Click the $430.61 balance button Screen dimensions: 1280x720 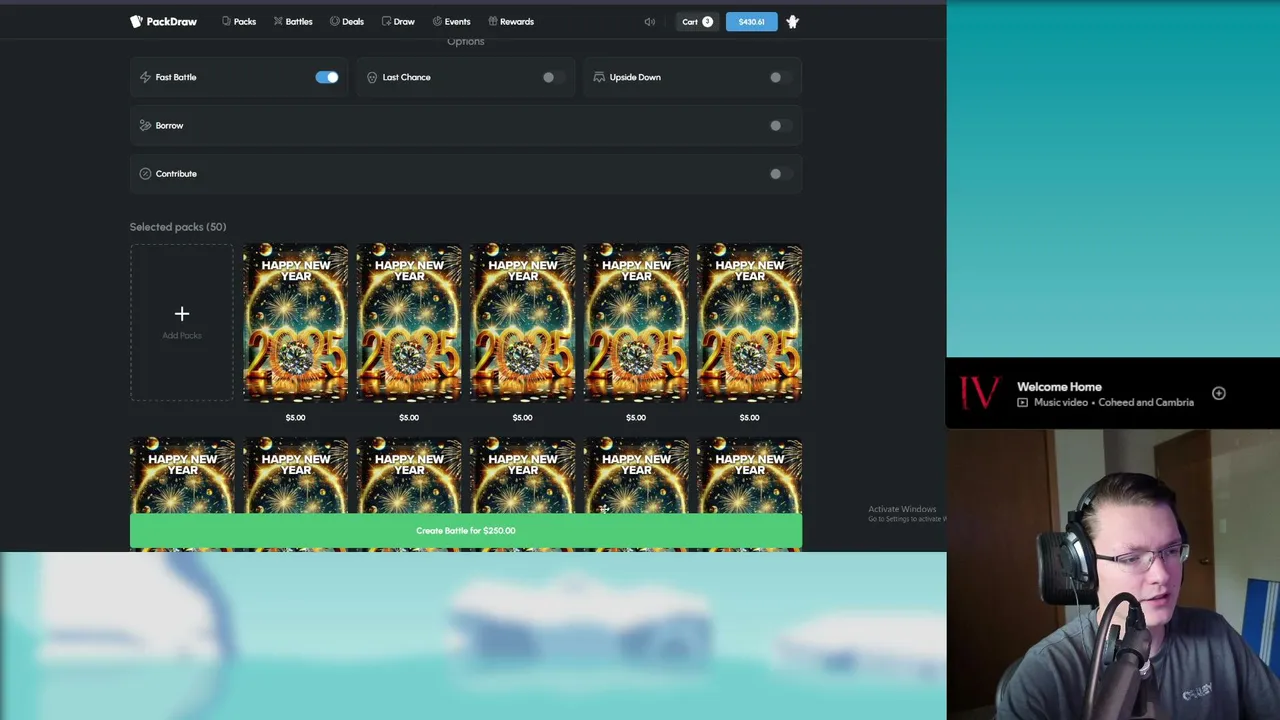point(751,21)
